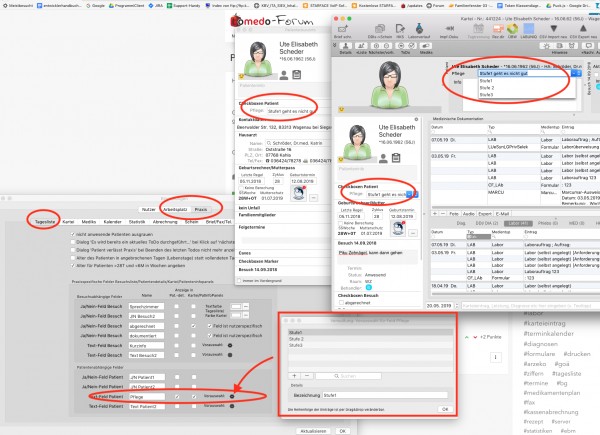The height and width of the screenshot is (435, 600).
Task: Select the Arbeitsplatz segment
Action: [x=175, y=209]
